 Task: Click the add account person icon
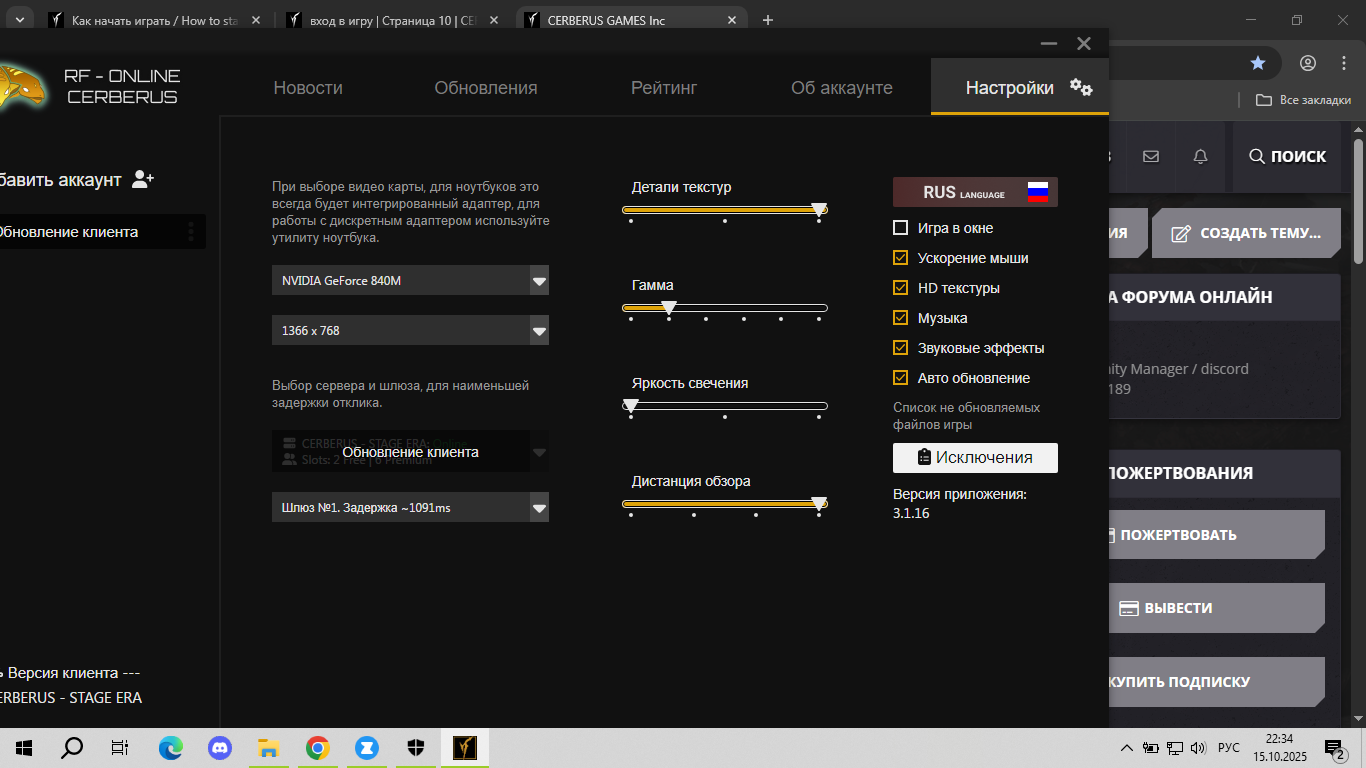click(x=143, y=179)
